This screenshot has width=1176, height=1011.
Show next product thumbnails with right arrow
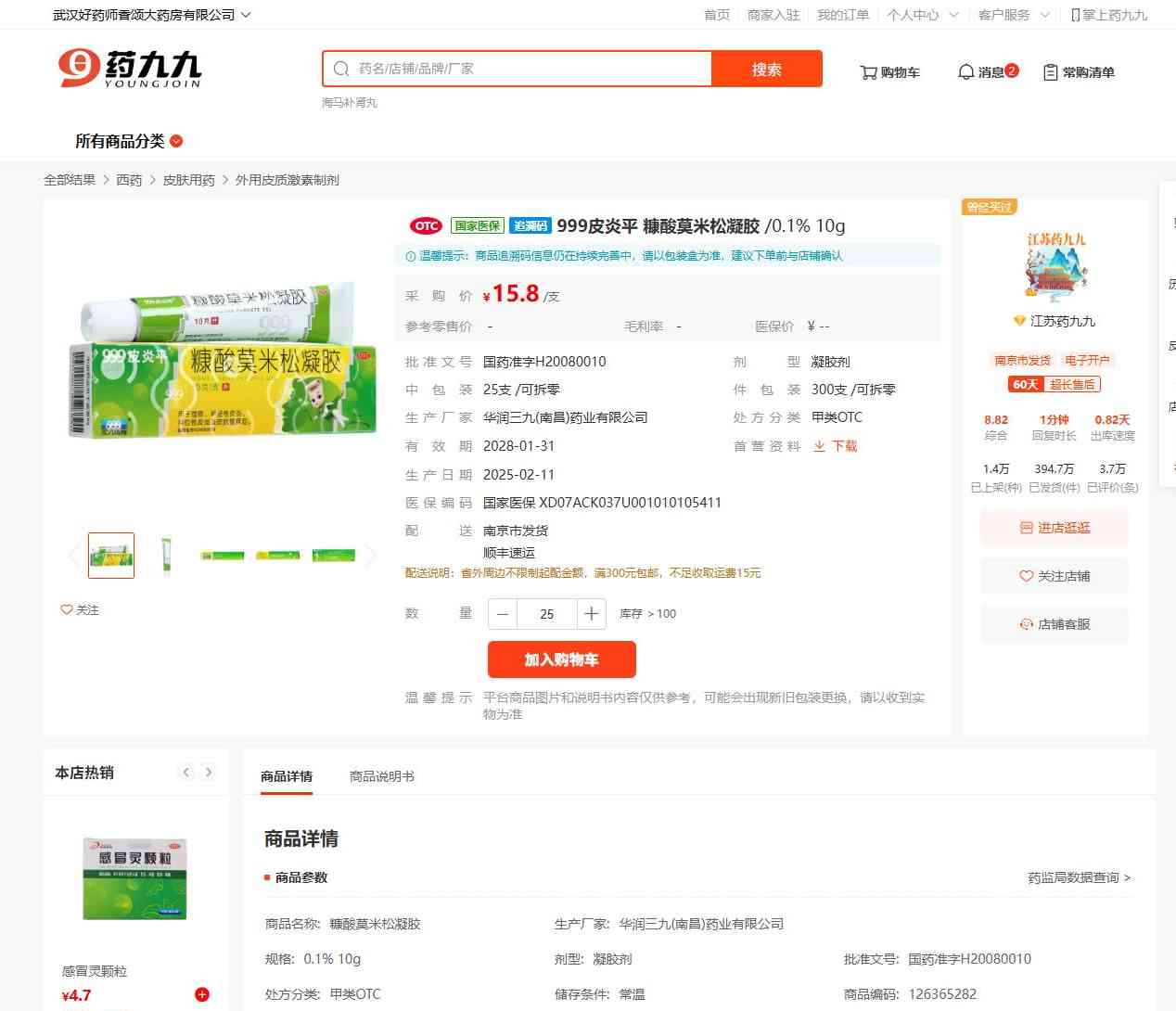pos(371,556)
